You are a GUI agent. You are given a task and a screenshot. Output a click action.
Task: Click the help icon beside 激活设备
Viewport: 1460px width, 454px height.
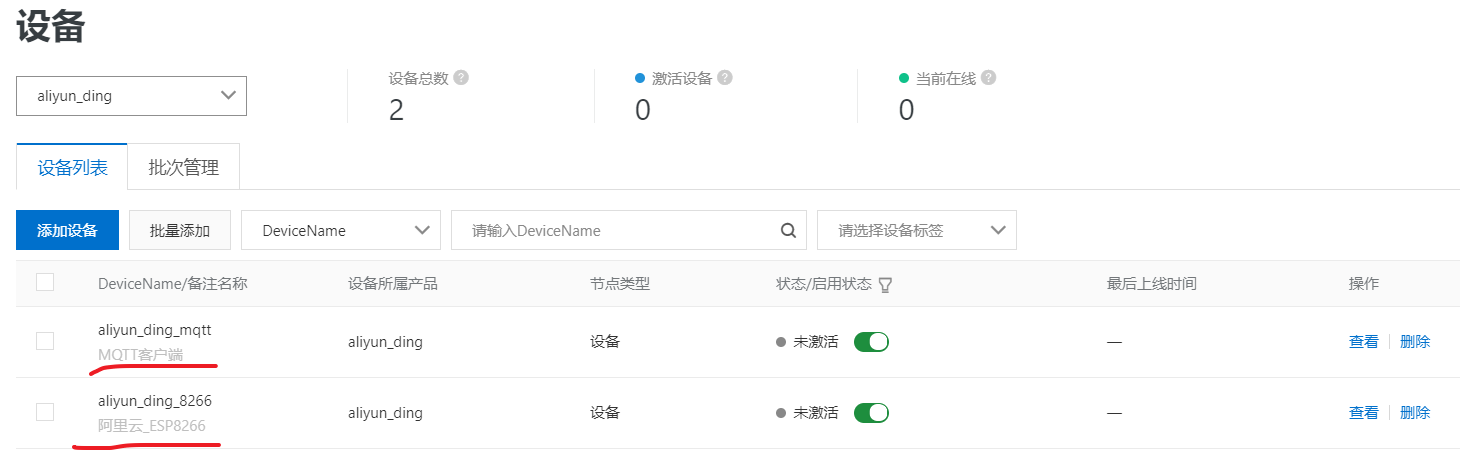pos(725,78)
